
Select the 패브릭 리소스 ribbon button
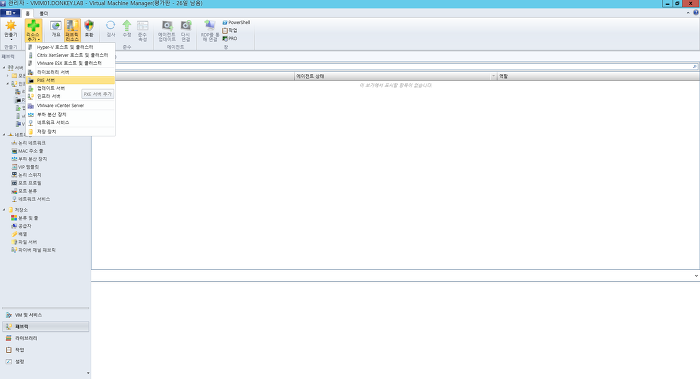coord(72,30)
